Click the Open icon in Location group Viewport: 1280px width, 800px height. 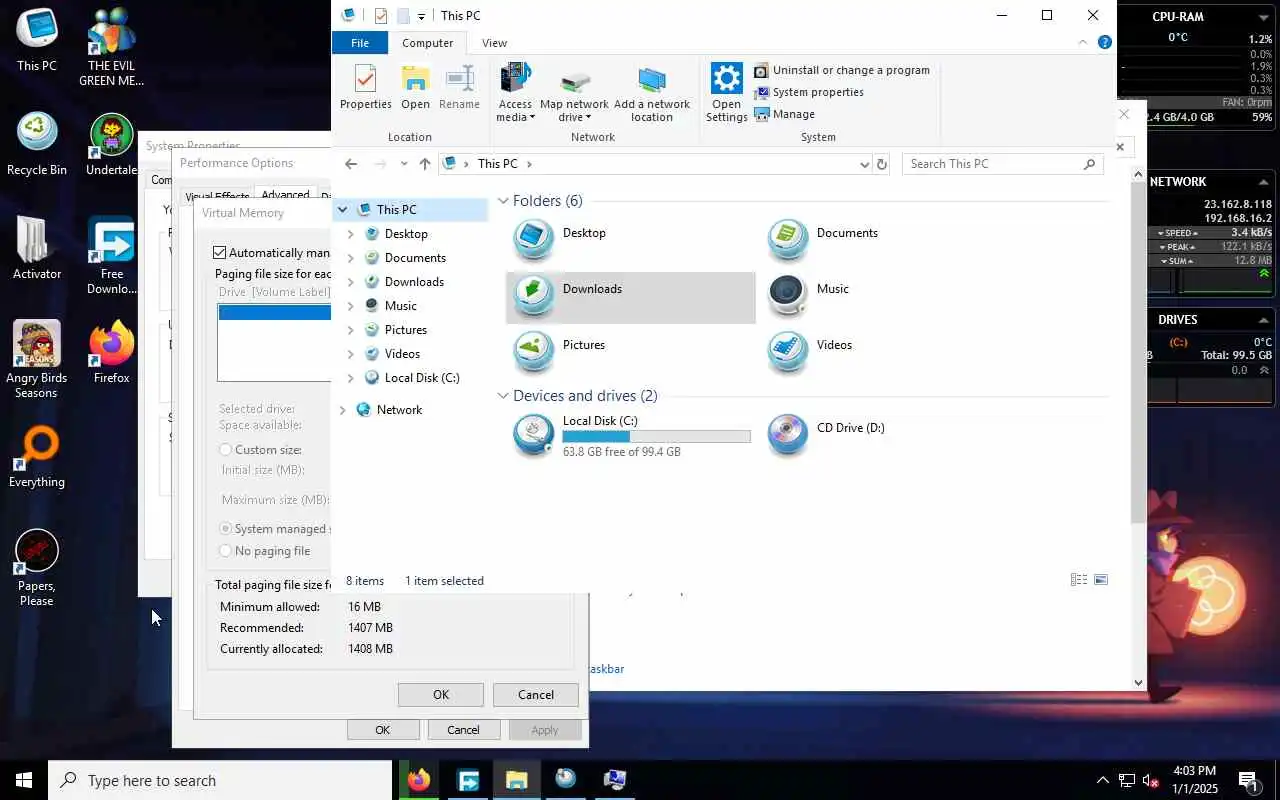pos(415,87)
